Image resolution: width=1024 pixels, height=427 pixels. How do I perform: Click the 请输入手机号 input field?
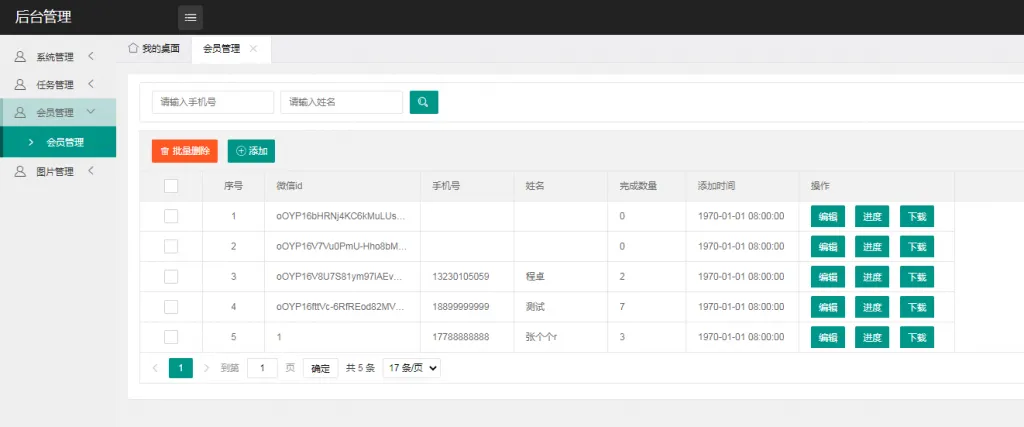(213, 102)
